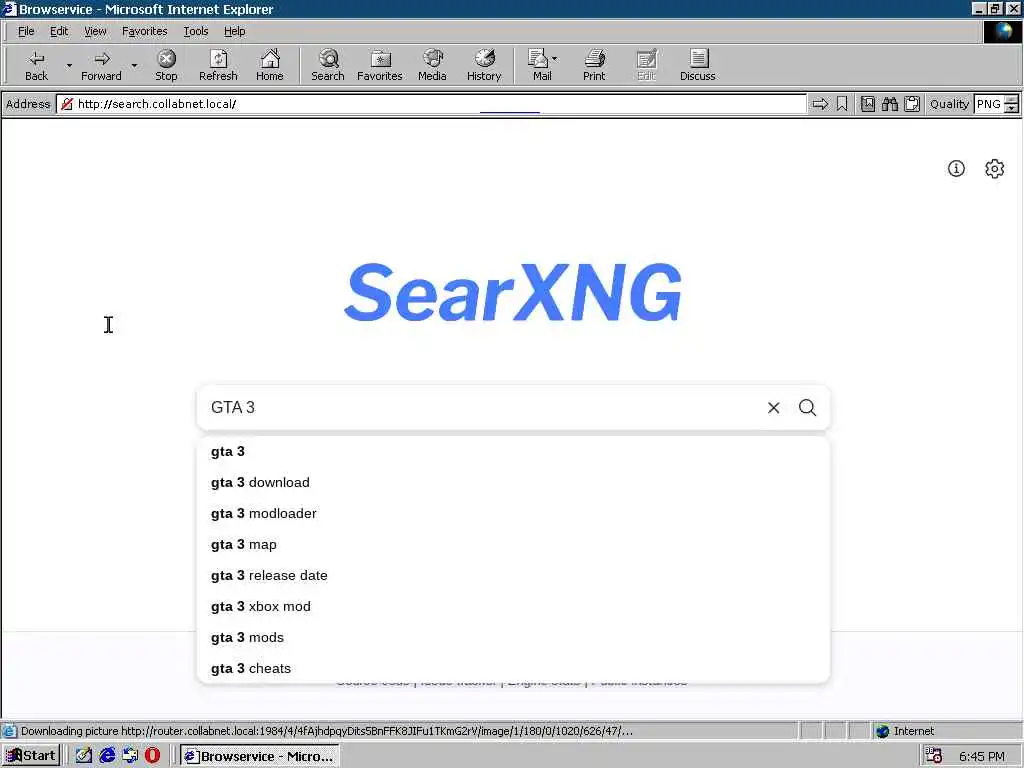Click the SearXNG logo

click(x=513, y=293)
